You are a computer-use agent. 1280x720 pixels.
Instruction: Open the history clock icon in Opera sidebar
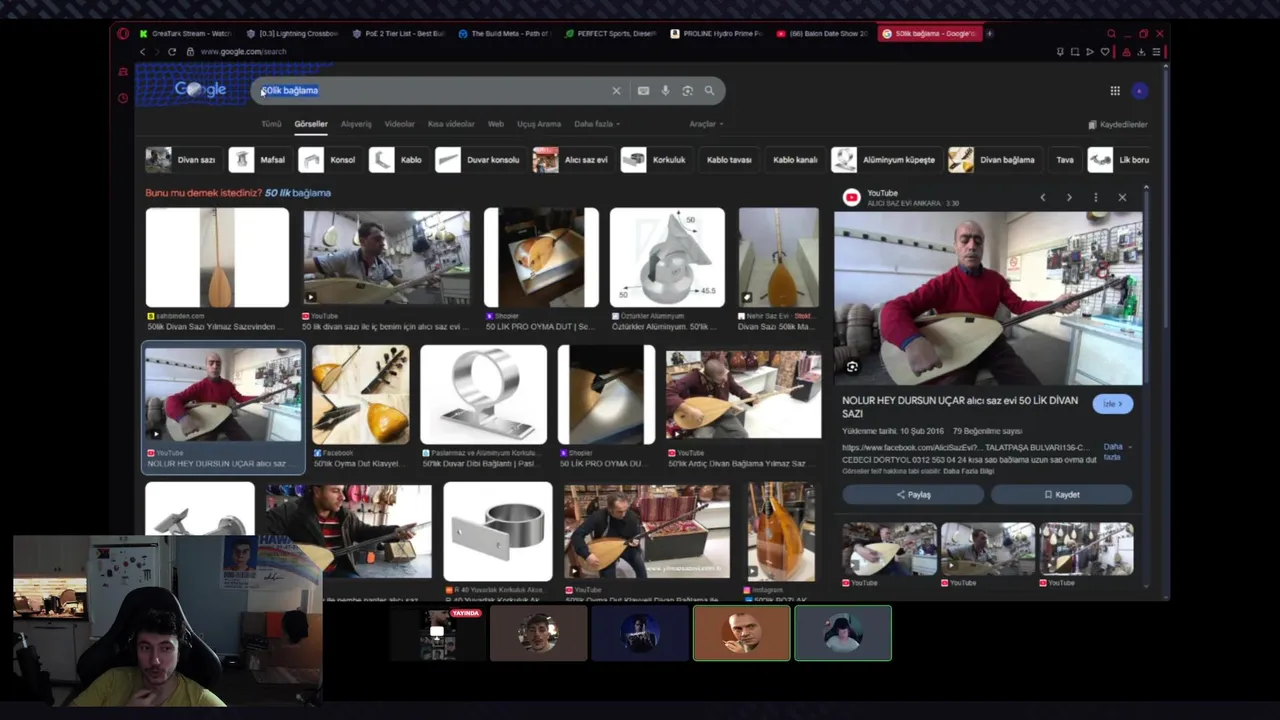(123, 98)
